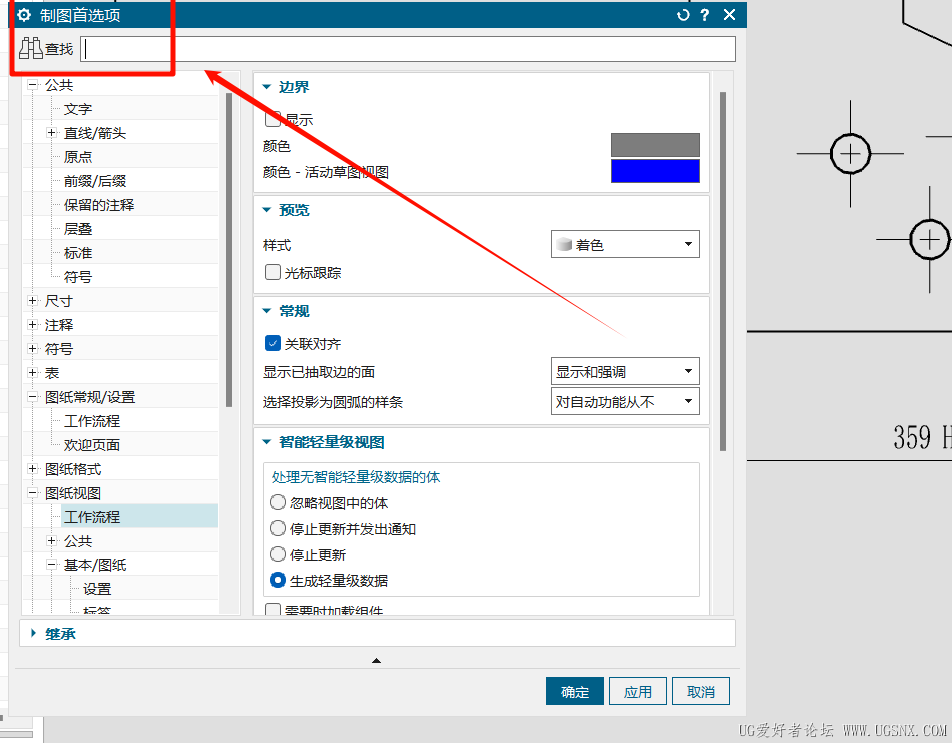Viewport: 952px width, 743px height.
Task: Expand the 直线/箭头 tree node
Action: [x=52, y=133]
